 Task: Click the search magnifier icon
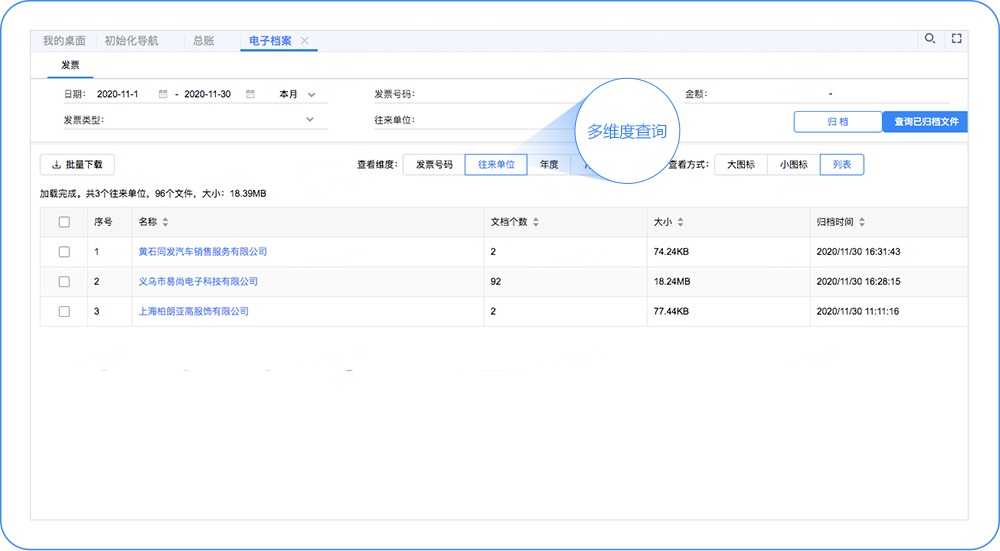[930, 39]
